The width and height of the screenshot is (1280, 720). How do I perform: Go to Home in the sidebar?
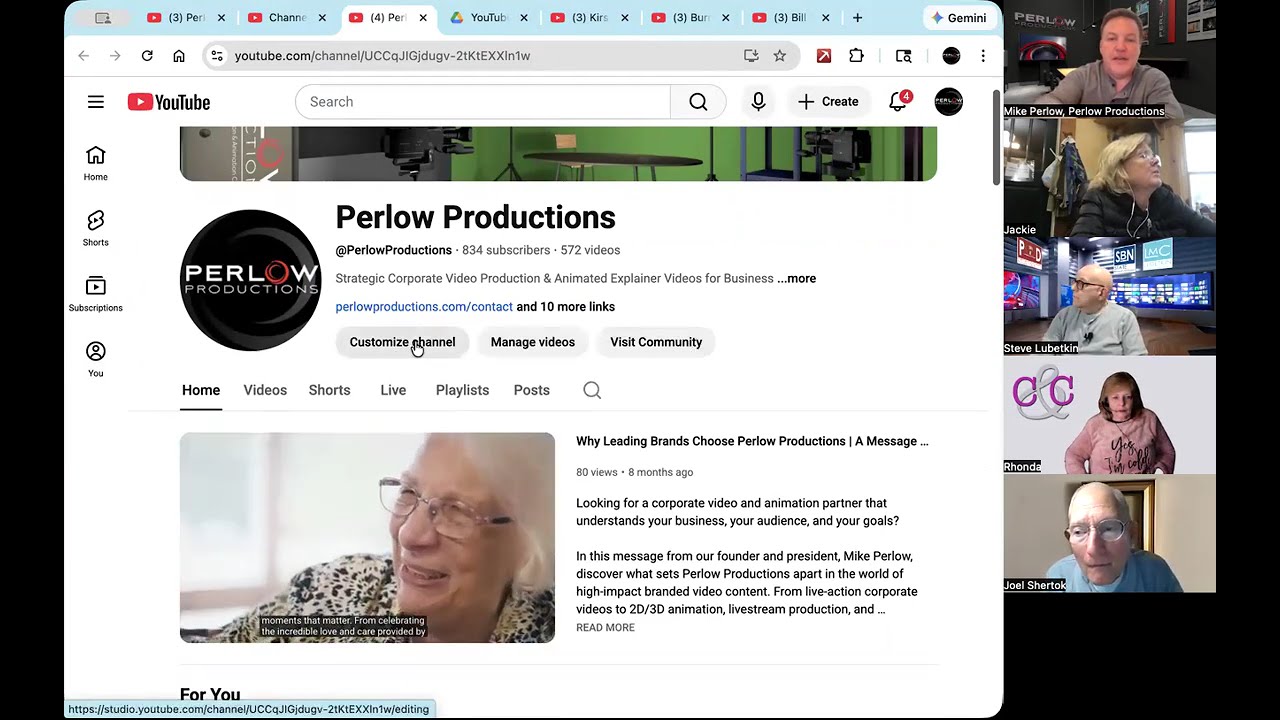tap(95, 164)
